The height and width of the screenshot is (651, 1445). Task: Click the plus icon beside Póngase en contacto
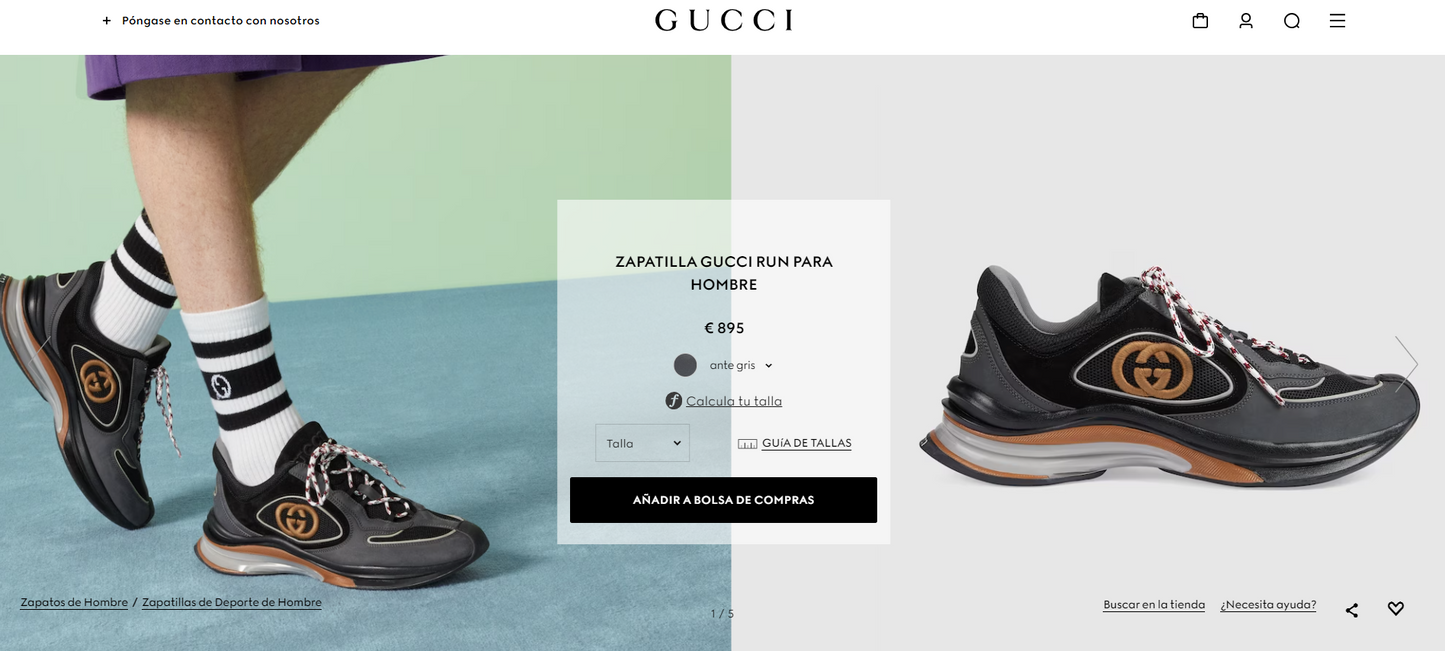[107, 20]
